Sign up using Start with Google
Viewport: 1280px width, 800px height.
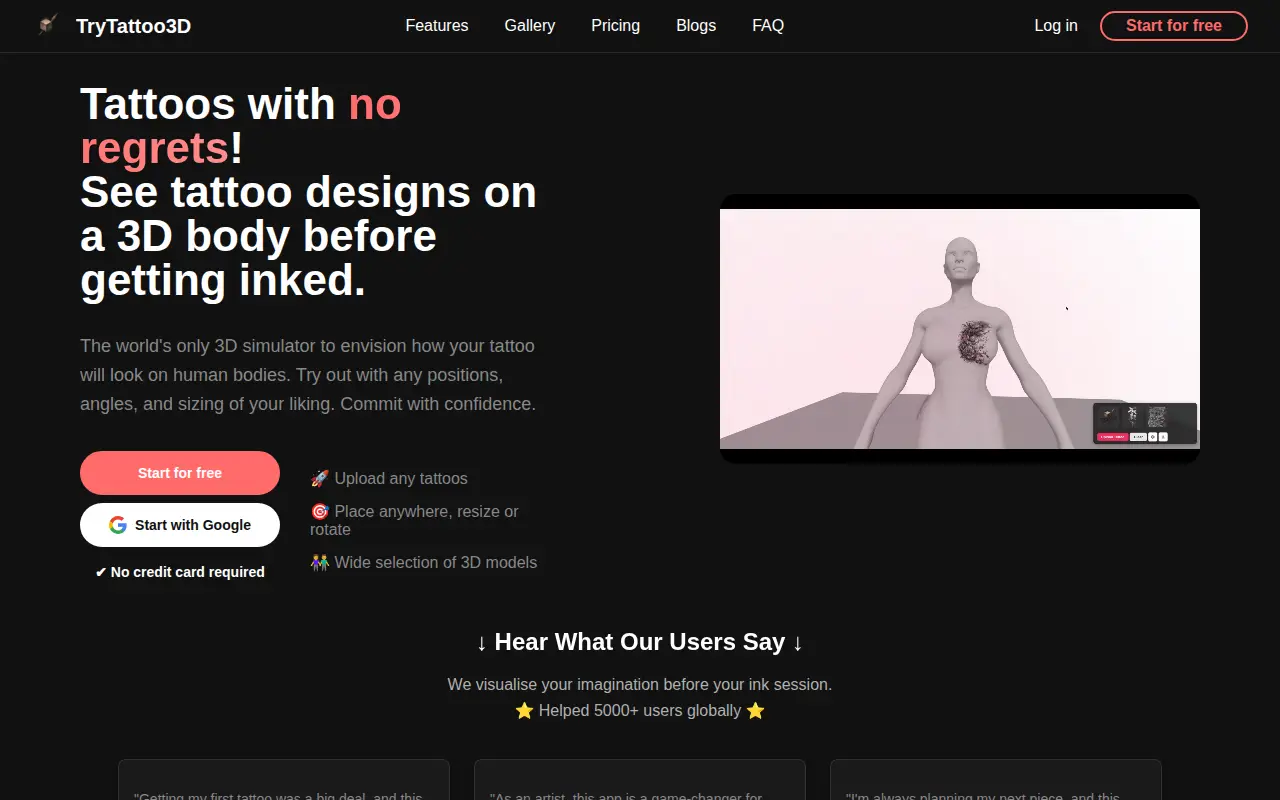(x=180, y=525)
